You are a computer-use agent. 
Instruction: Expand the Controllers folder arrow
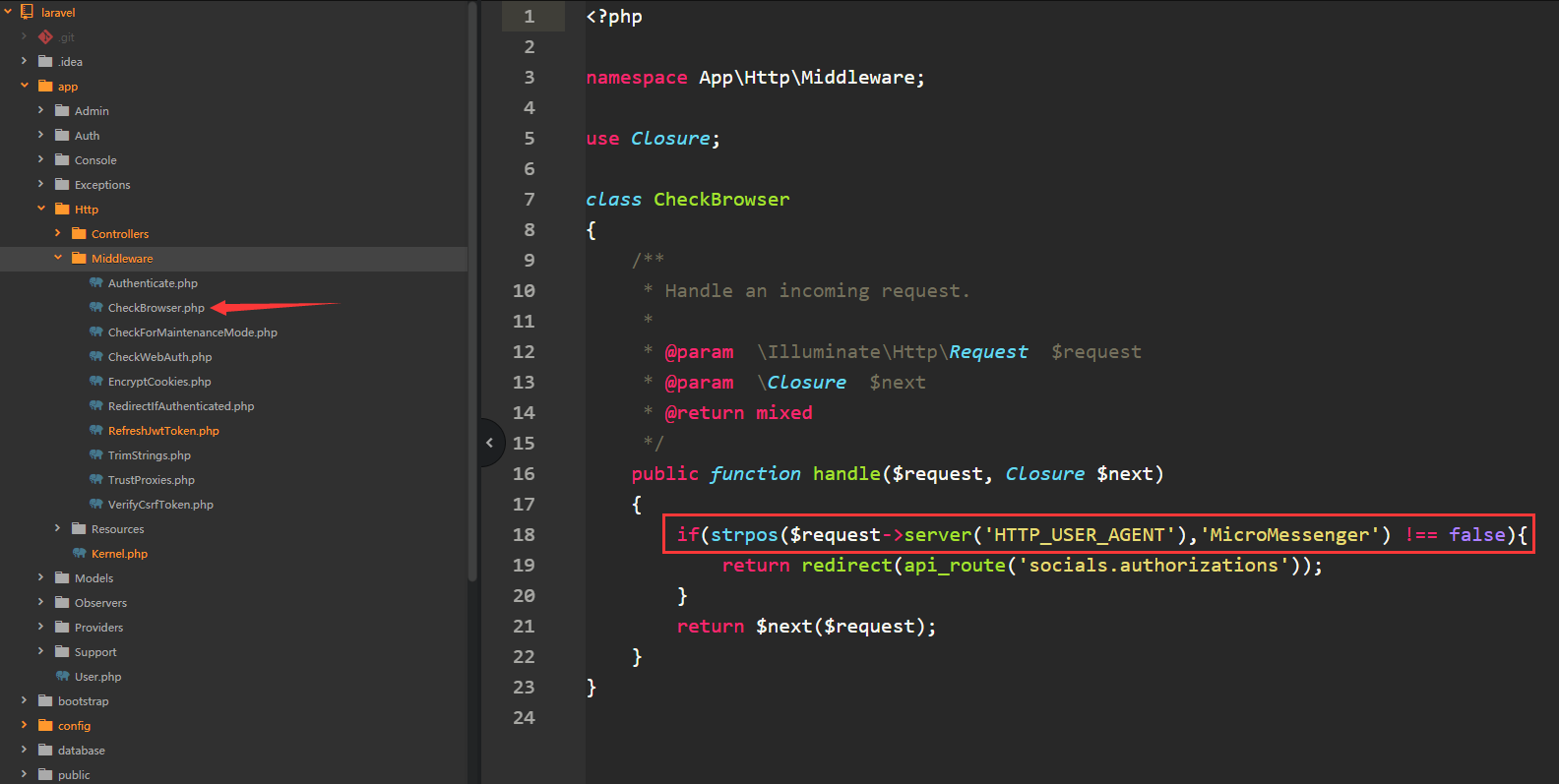58,233
